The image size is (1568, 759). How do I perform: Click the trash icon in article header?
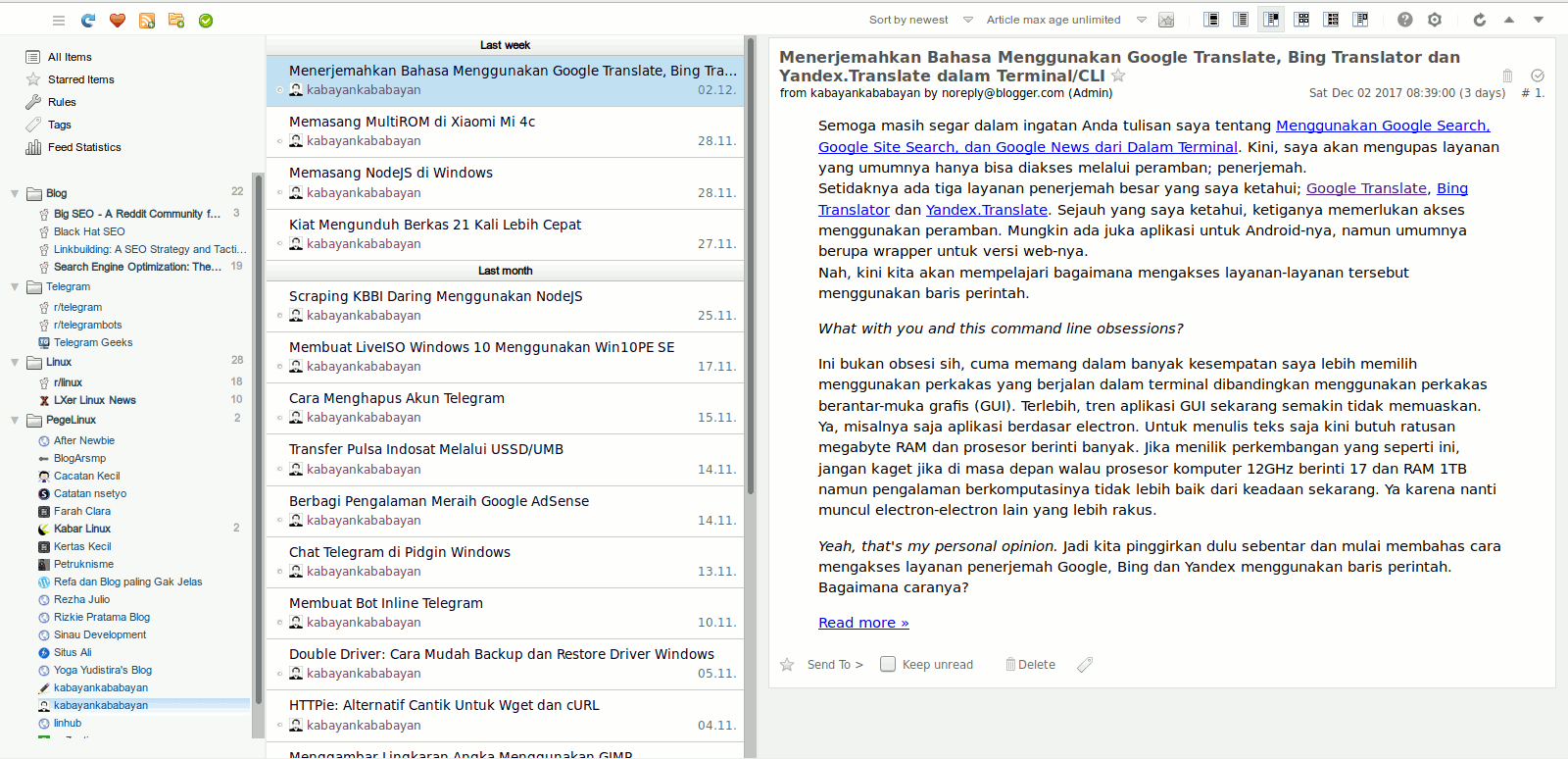tap(1507, 76)
